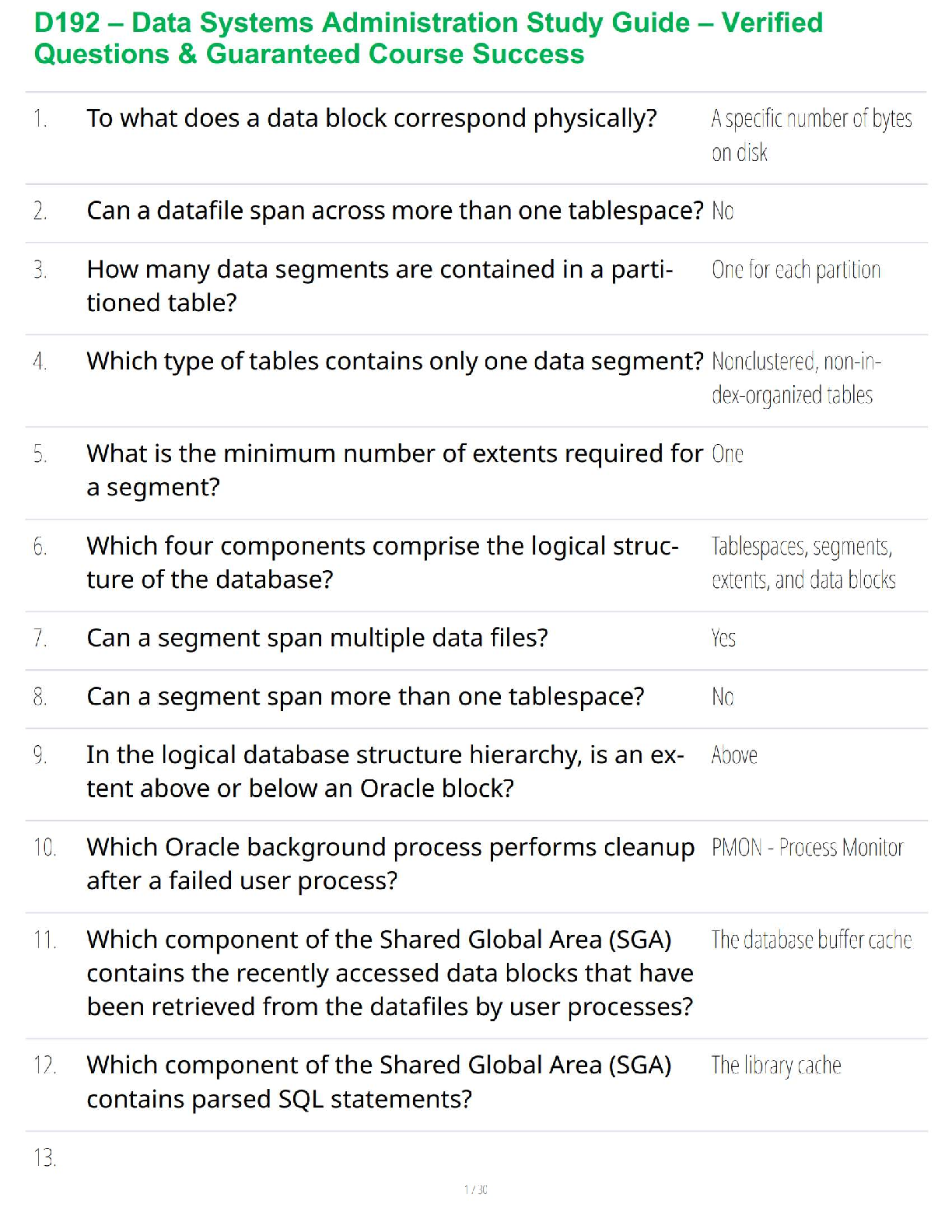Screen dimensions: 952x1232
Task: Click the 'Nonclustered, non-index-organized tables' answer
Action: [796, 378]
